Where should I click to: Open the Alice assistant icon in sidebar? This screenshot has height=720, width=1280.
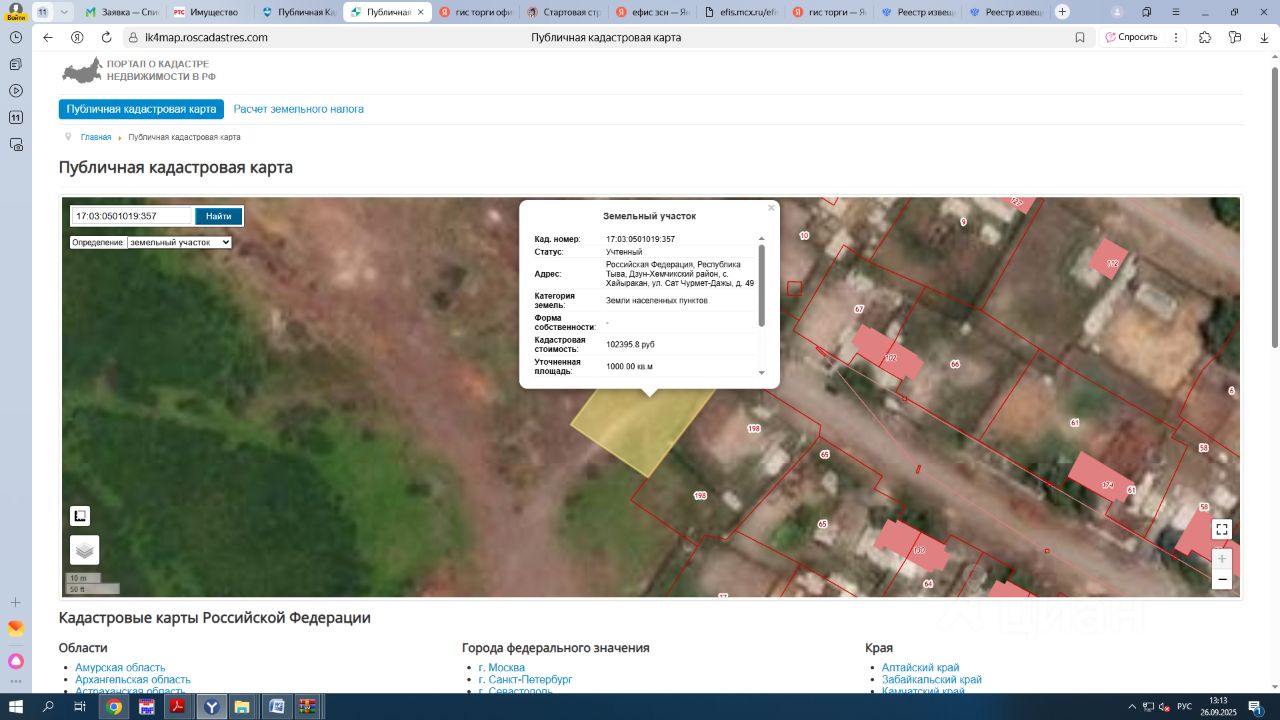point(16,661)
